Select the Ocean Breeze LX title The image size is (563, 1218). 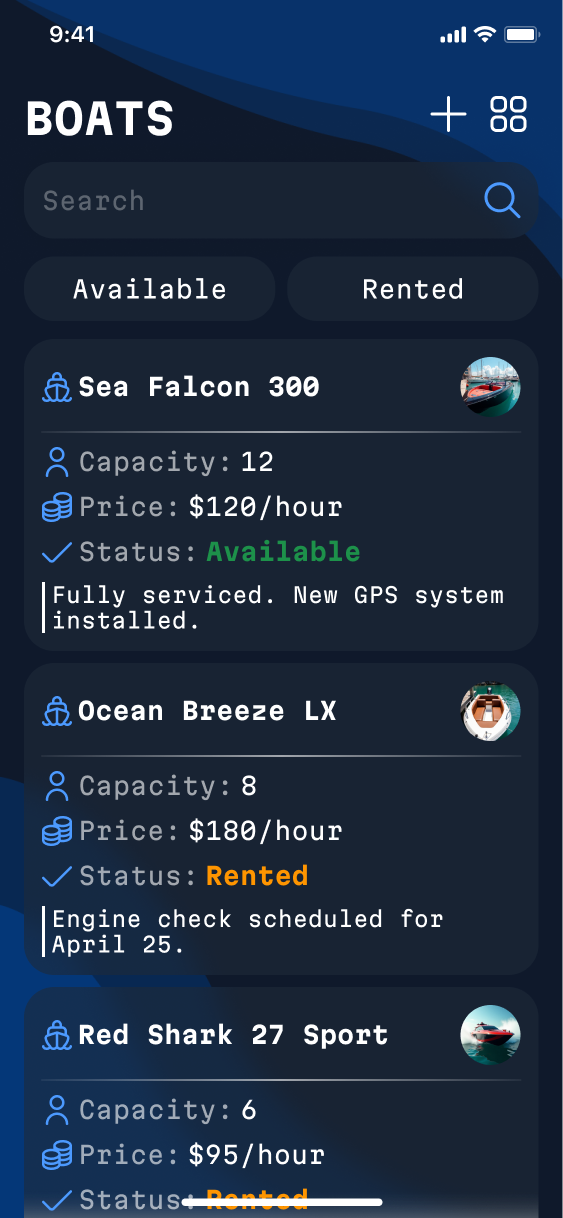[207, 711]
